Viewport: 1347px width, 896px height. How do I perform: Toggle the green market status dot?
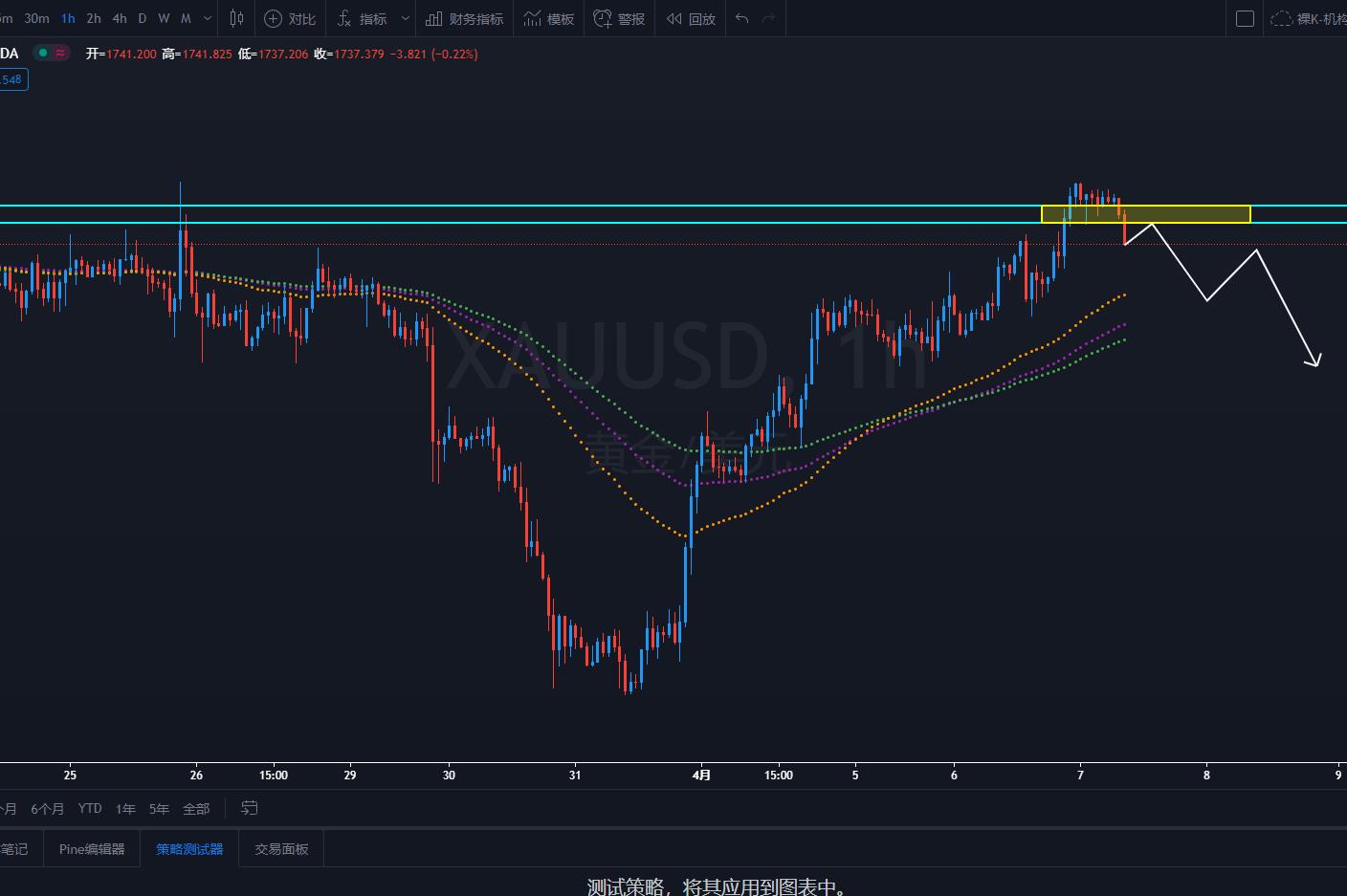tap(43, 54)
